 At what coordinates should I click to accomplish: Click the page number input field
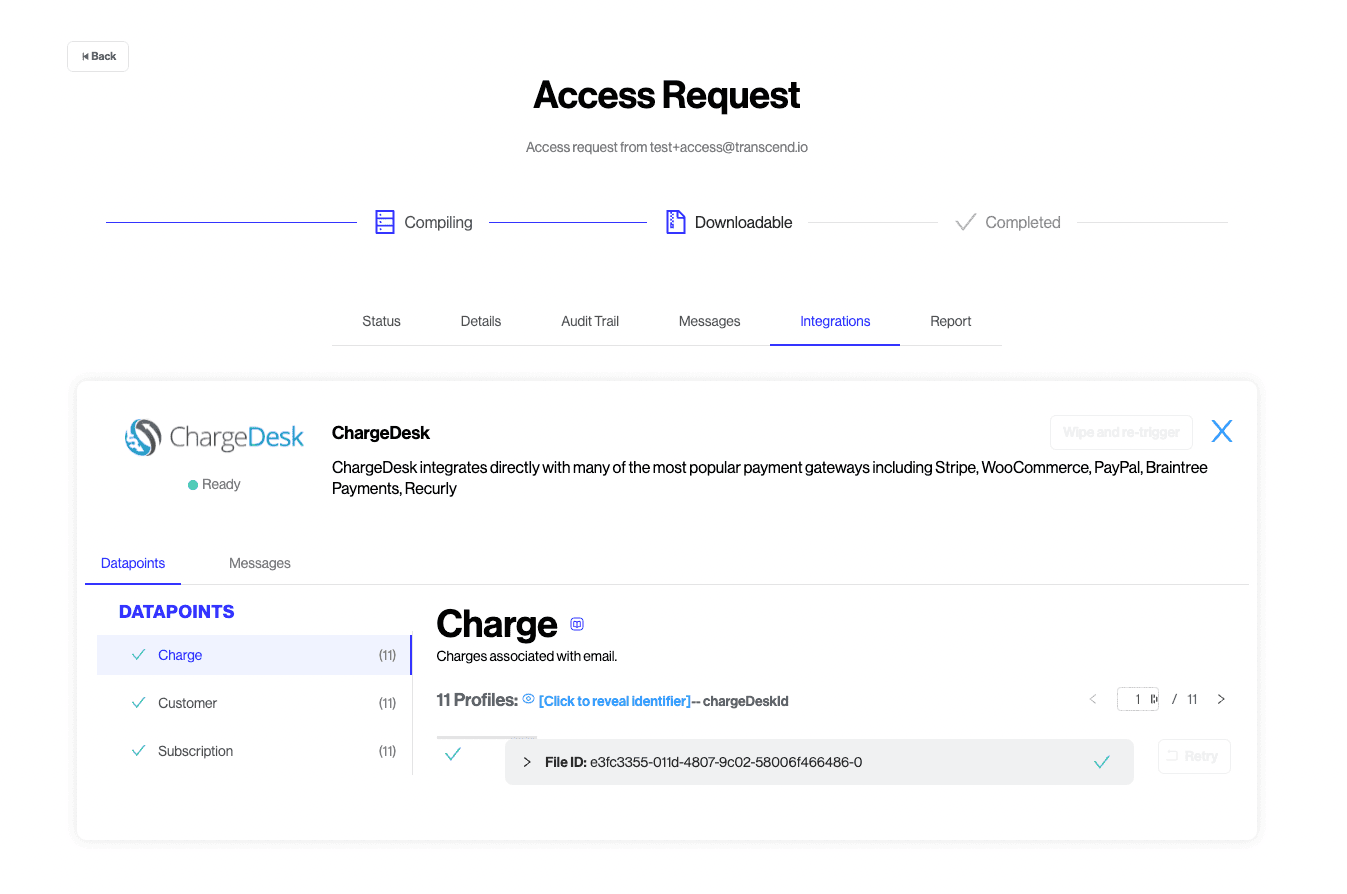pos(1136,699)
